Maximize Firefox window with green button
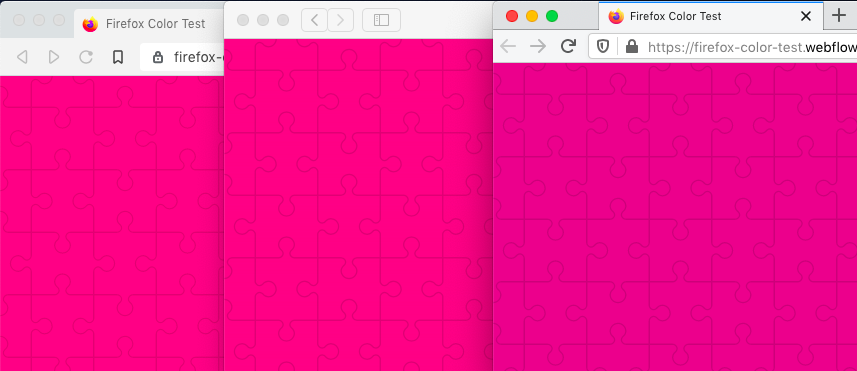 tap(552, 16)
